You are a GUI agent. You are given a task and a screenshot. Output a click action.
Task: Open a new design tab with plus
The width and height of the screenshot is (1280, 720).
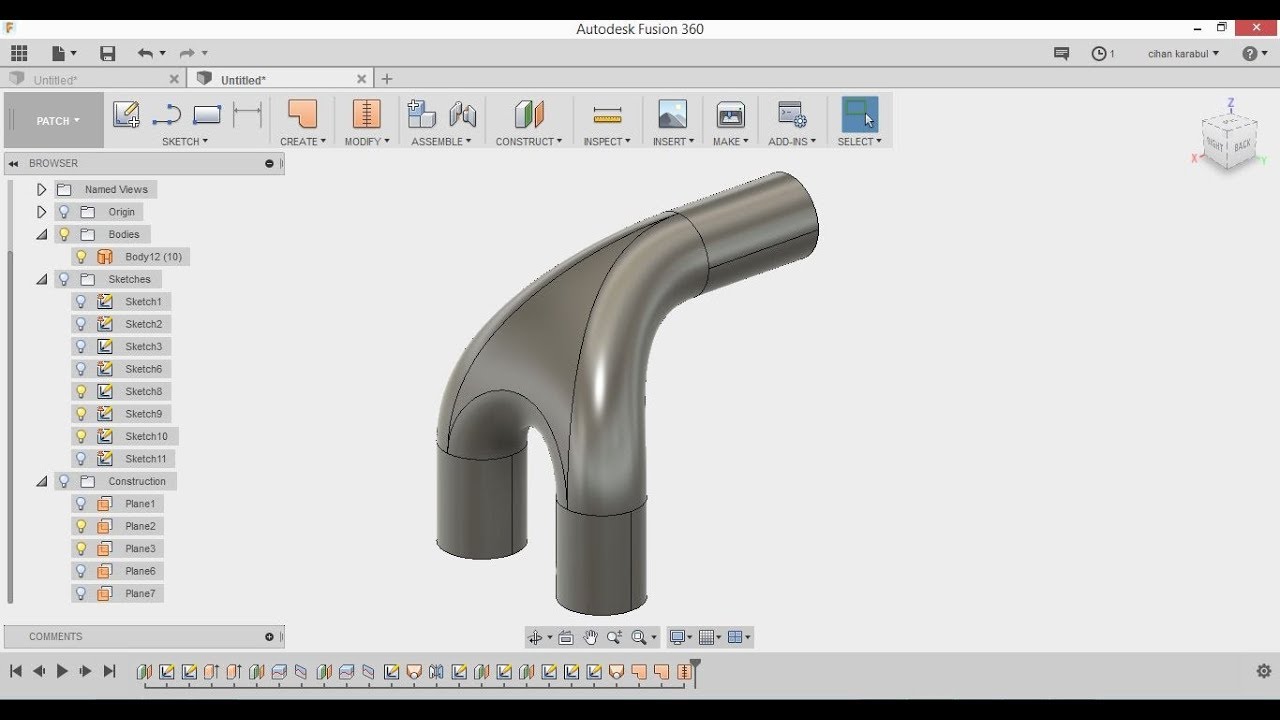387,79
